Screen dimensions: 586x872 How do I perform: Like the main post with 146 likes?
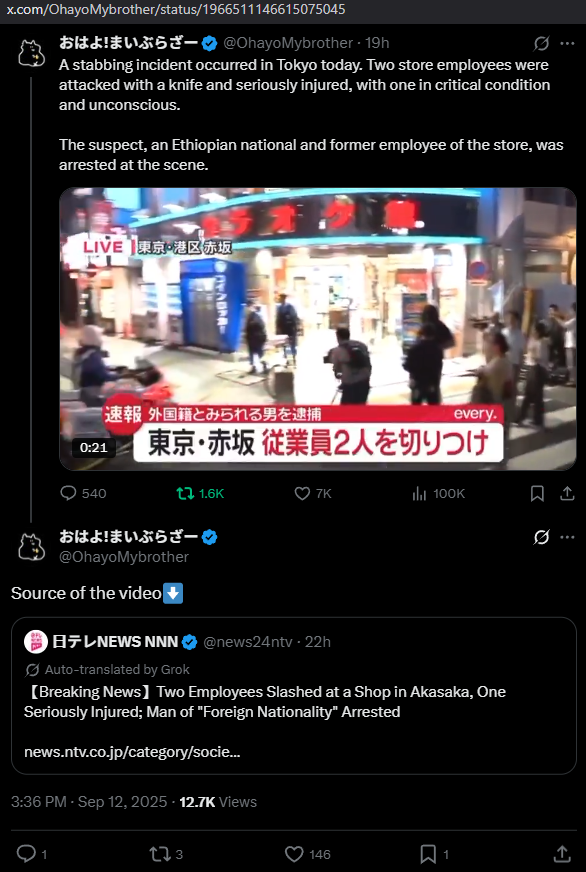(294, 854)
